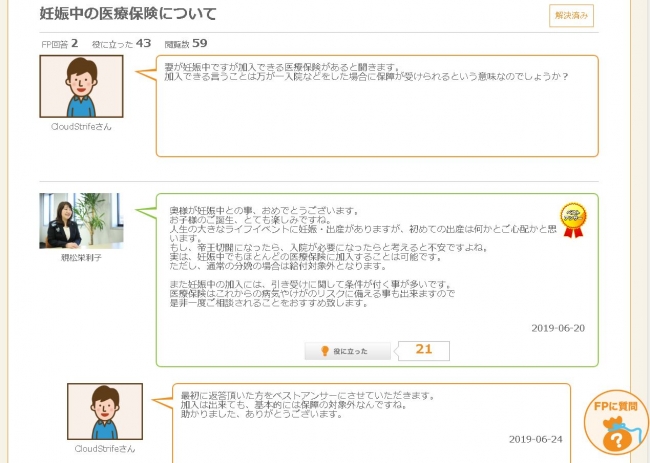This screenshot has width=650, height=463.
Task: Click the 親松栄利子 name label
Action: click(81, 257)
